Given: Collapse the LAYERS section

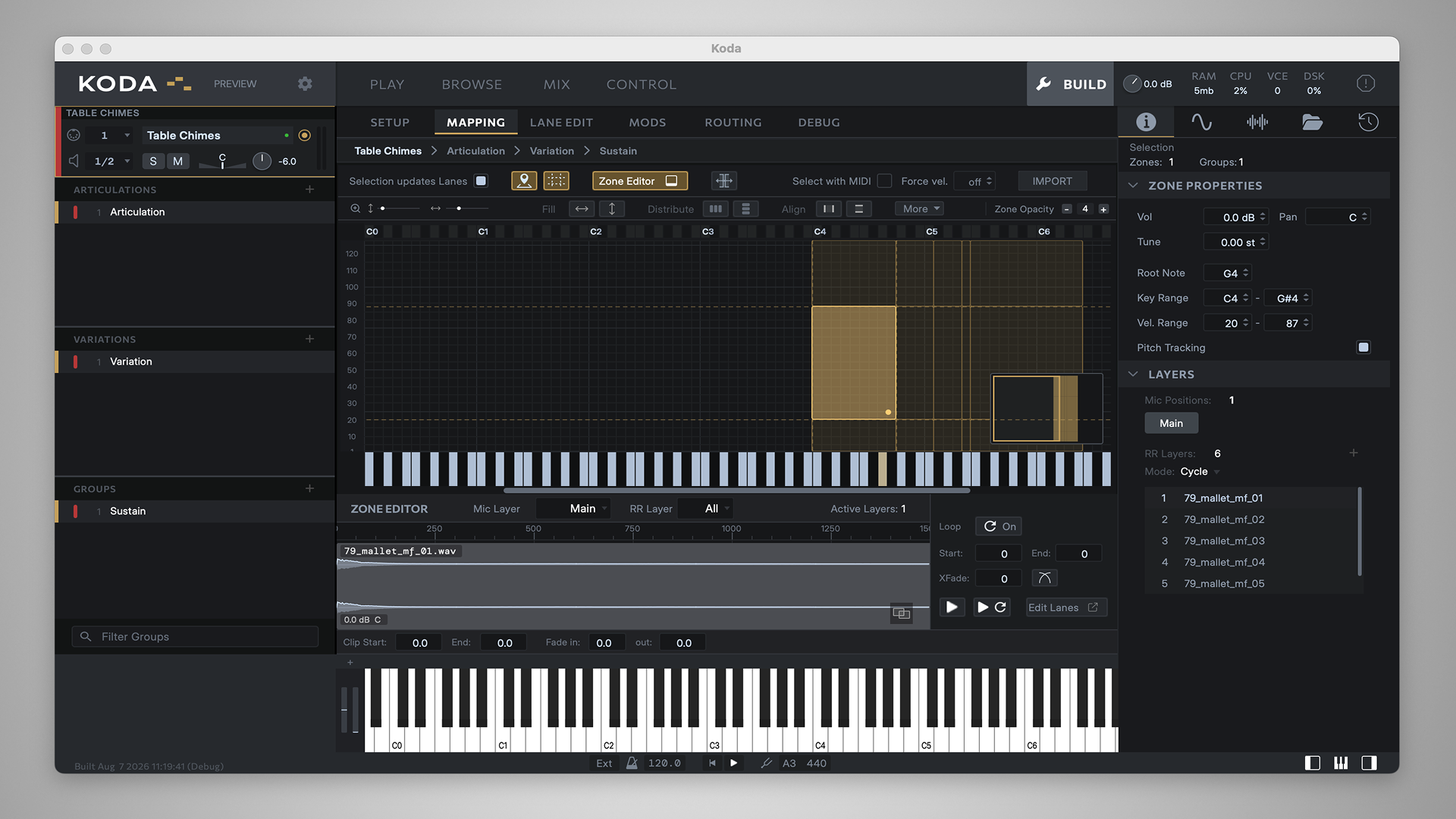Looking at the screenshot, I should 1133,375.
